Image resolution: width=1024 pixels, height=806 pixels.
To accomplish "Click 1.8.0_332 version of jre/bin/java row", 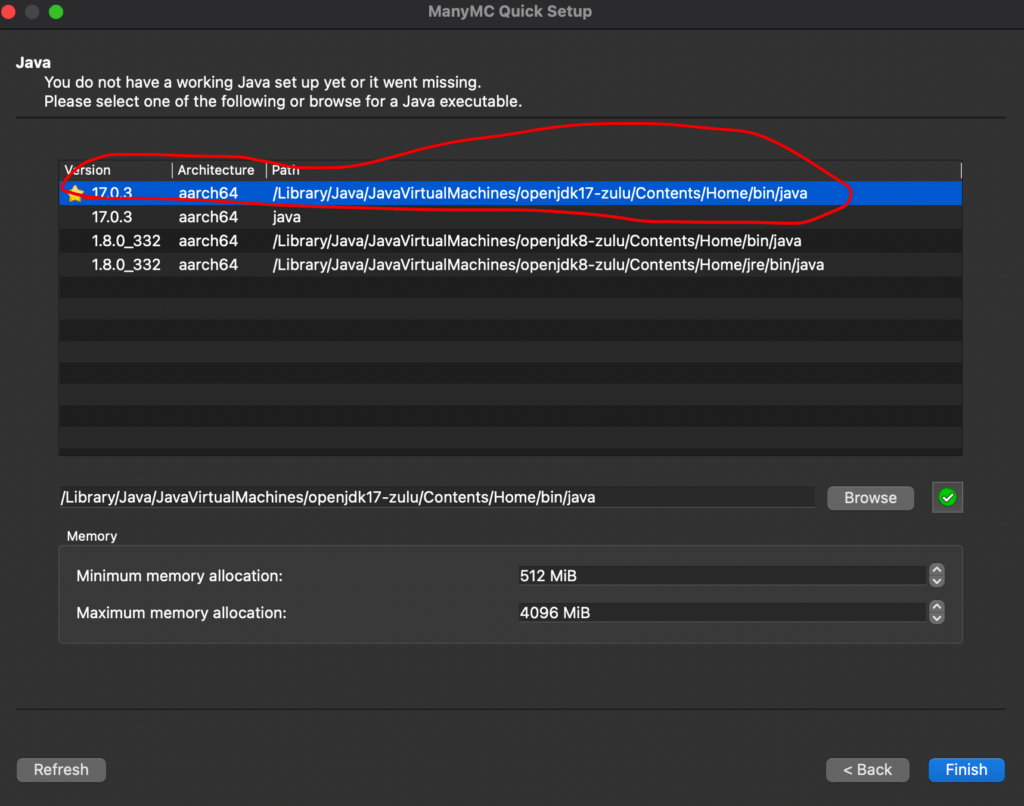I will 126,265.
